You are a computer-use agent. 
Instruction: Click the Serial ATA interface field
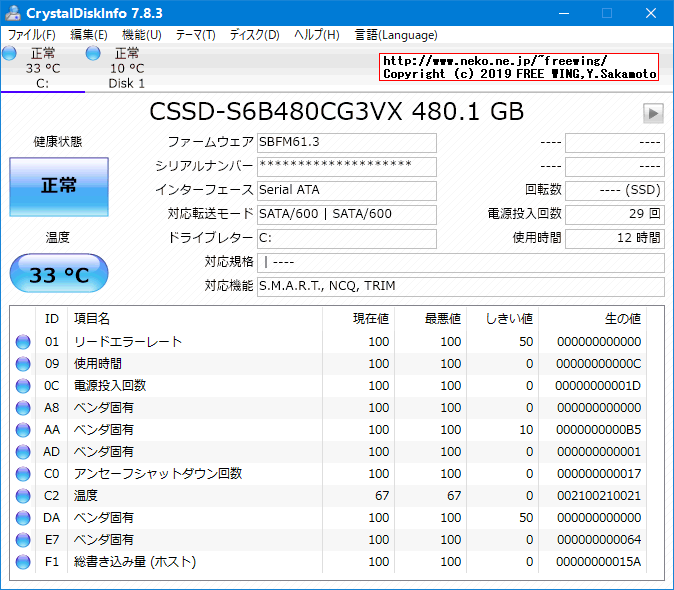pyautogui.click(x=347, y=191)
